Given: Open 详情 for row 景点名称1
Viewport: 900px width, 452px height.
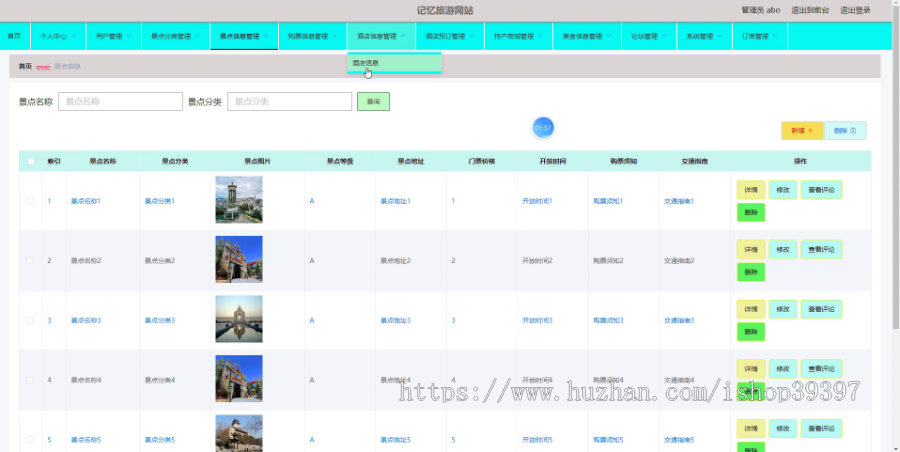Looking at the screenshot, I should pyautogui.click(x=751, y=190).
